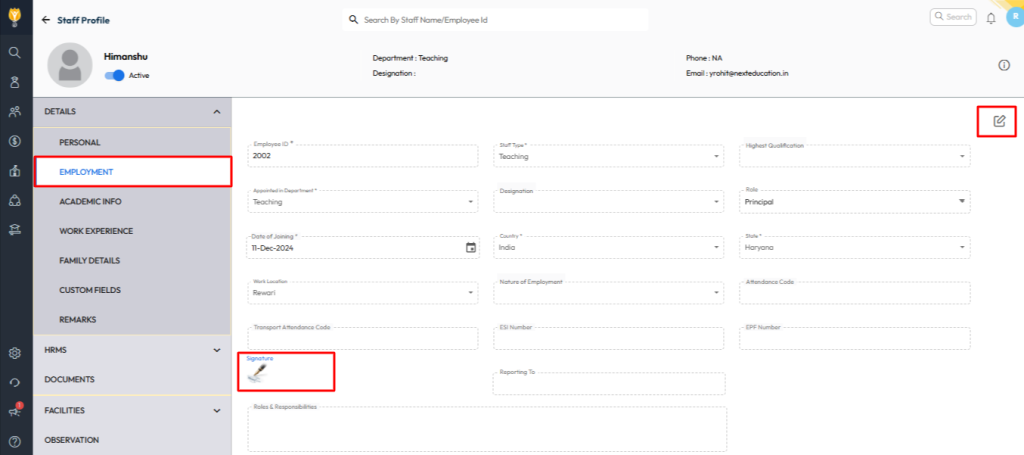Click the DOCUMENTS menu item
This screenshot has width=1024, height=455.
70,380
